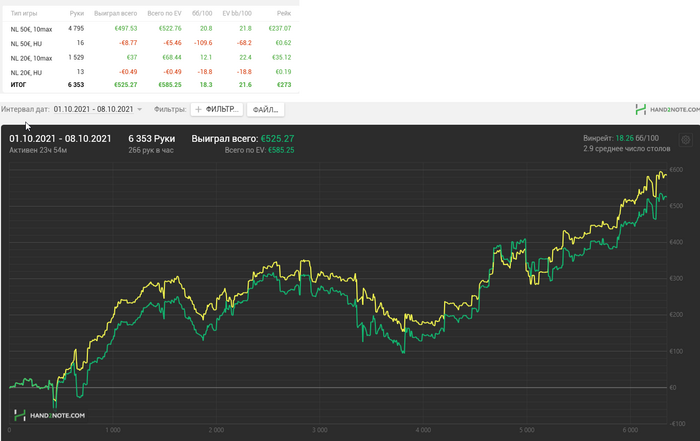The width and height of the screenshot is (700, 441).
Task: Click the -109.6 bb/100 cell
Action: pos(203,43)
